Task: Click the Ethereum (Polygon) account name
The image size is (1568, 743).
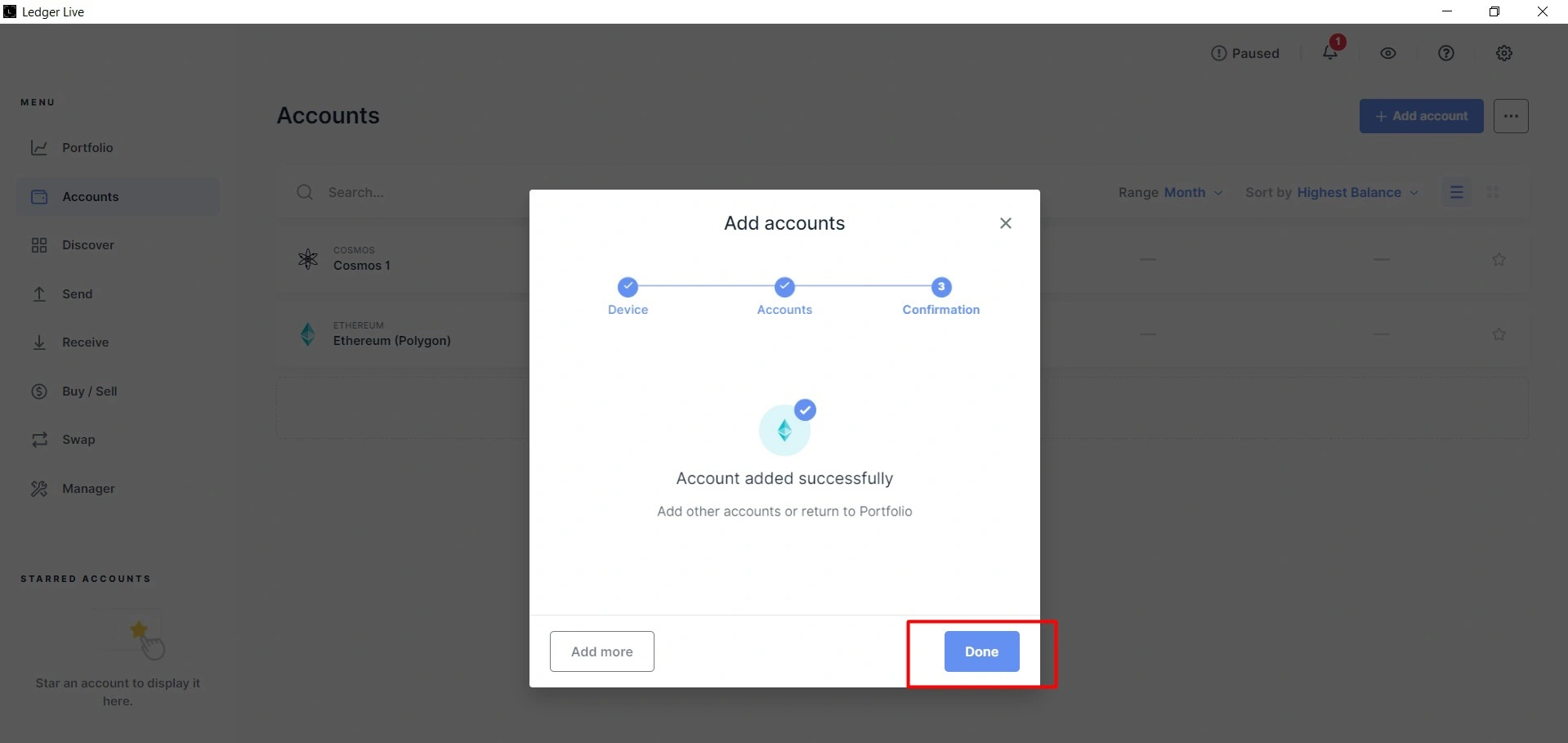Action: coord(392,341)
